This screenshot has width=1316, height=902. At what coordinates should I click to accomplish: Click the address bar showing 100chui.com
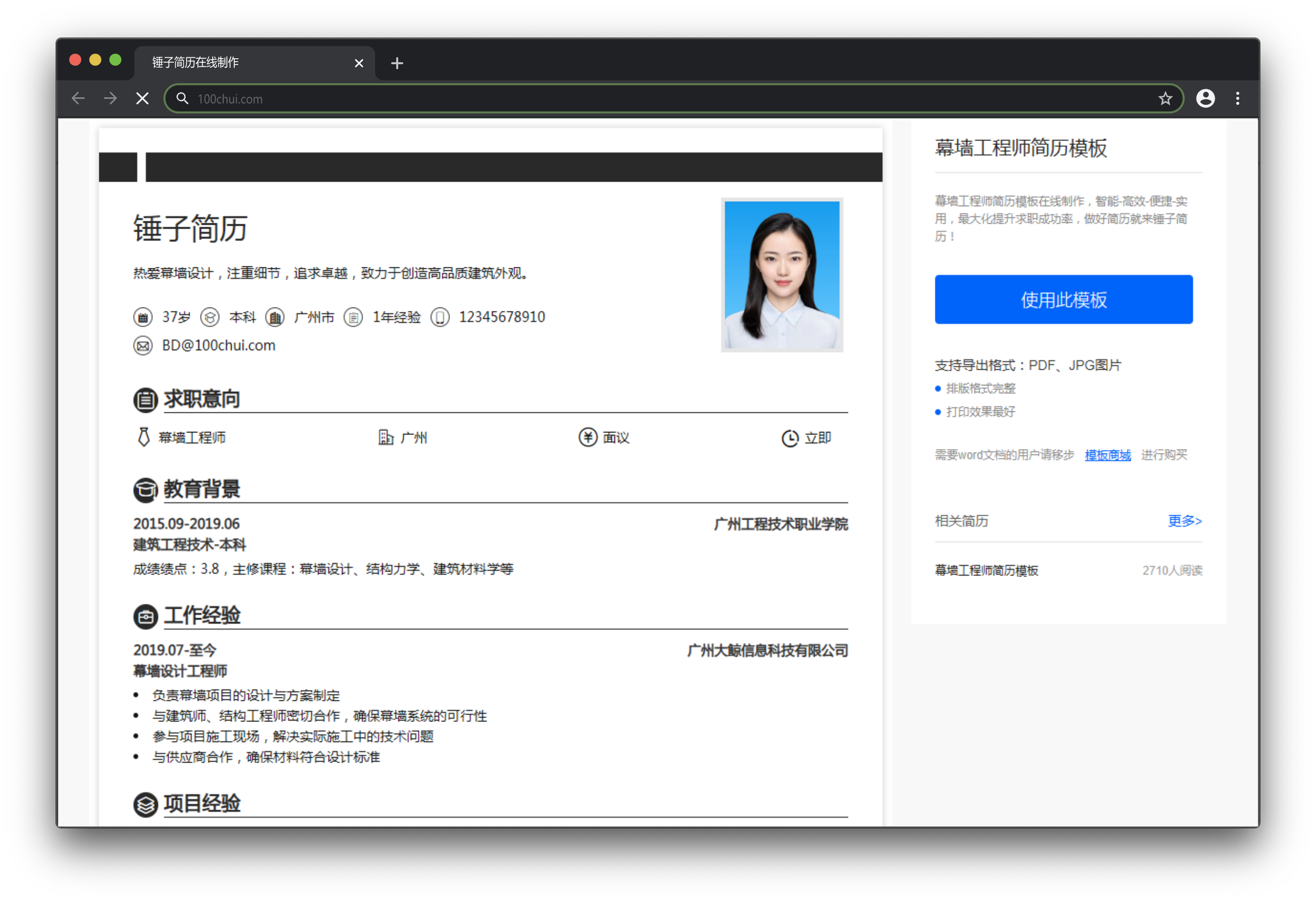674,99
